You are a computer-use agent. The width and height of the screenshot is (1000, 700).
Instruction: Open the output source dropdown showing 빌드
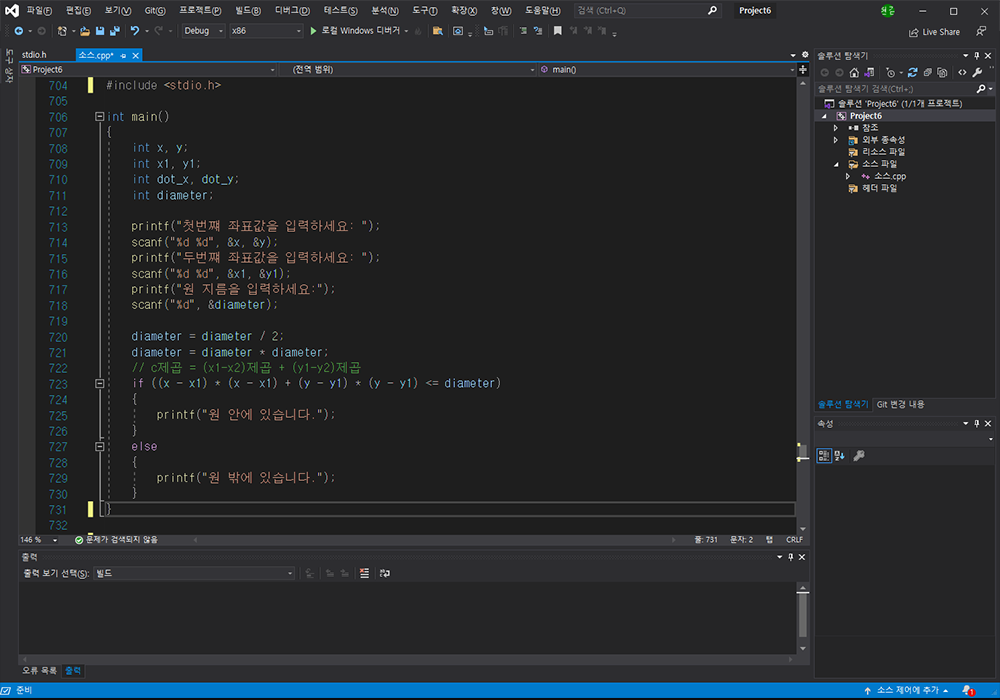coord(194,573)
